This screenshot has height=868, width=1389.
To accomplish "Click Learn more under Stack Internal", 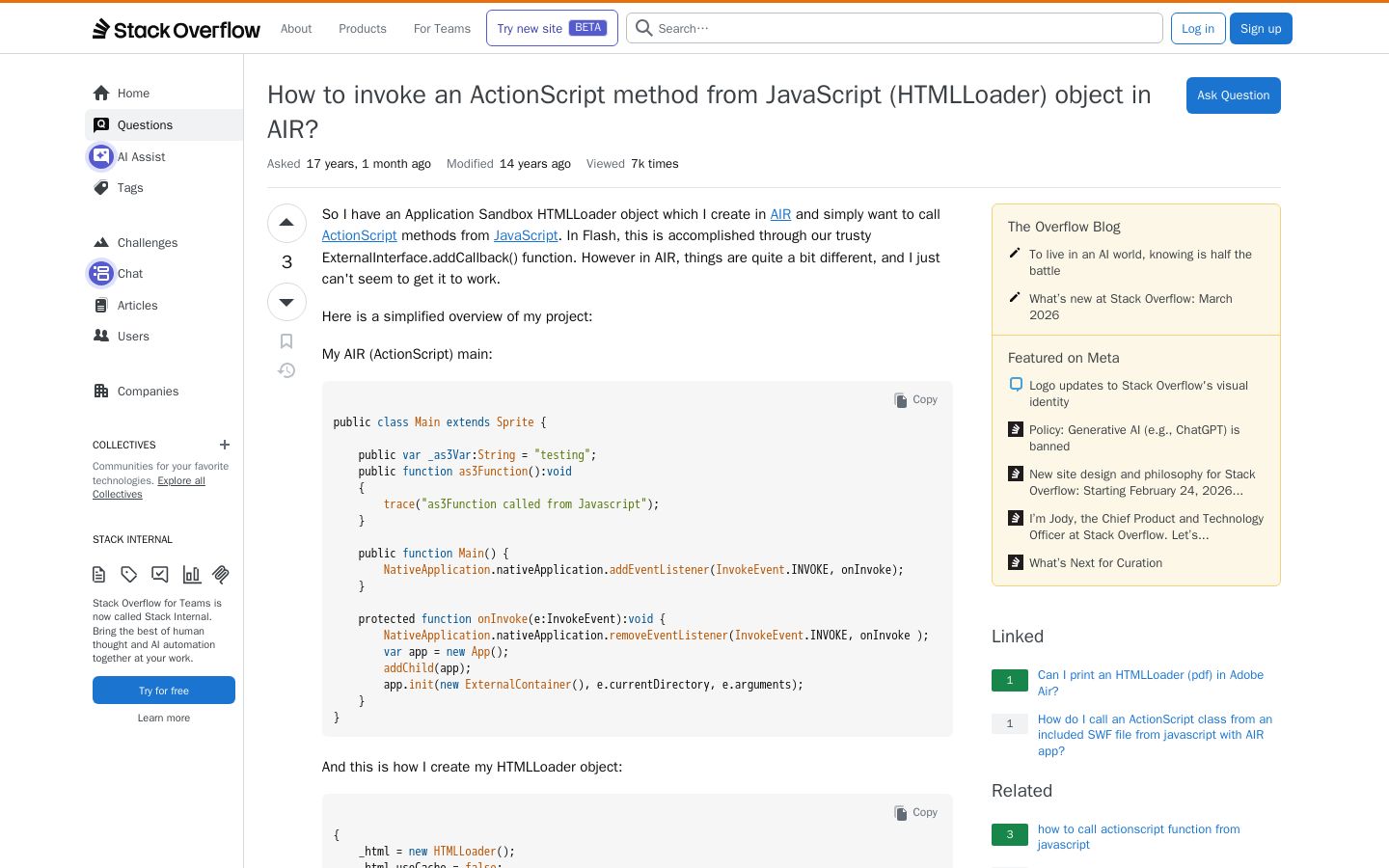I will 164,718.
